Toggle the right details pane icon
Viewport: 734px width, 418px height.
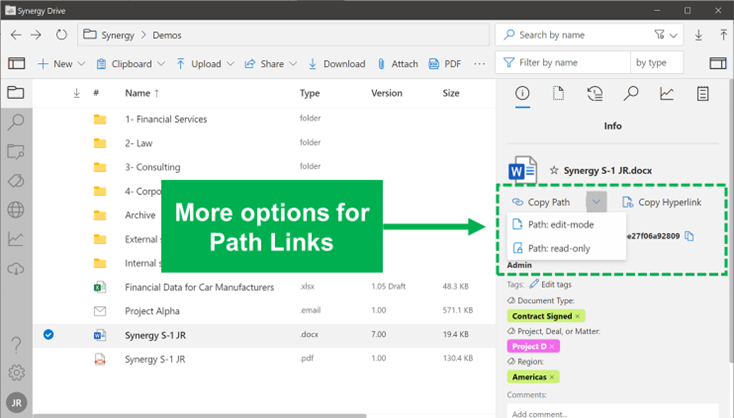pyautogui.click(x=718, y=63)
